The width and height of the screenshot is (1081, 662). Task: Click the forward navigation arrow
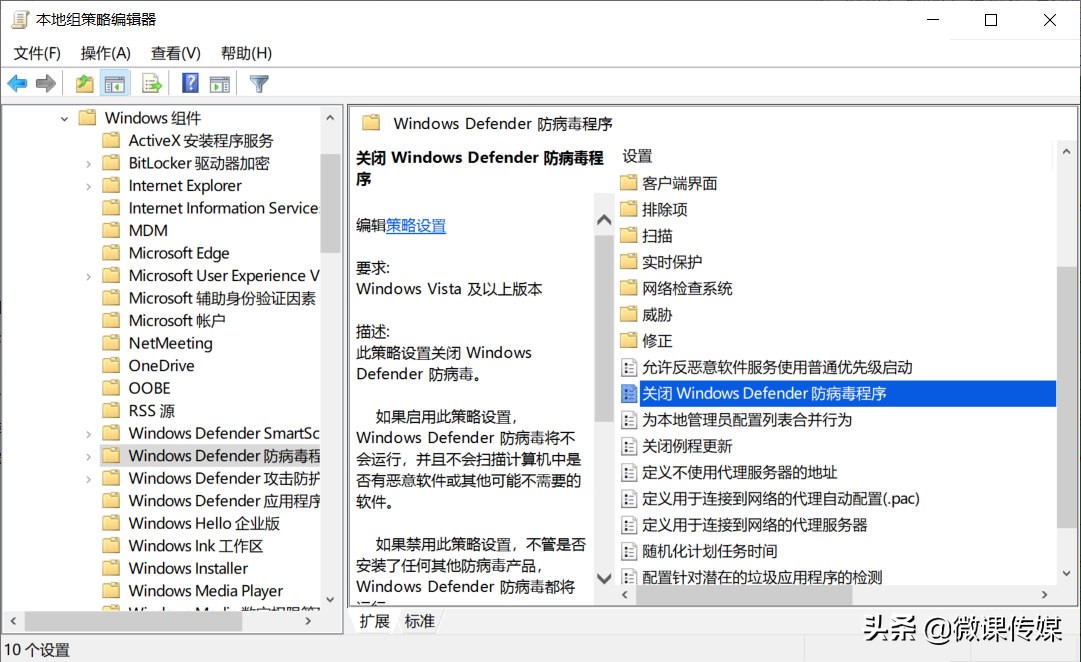(46, 83)
